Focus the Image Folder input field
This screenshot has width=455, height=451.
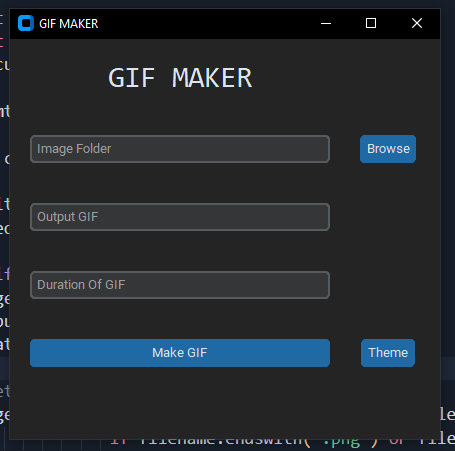click(x=180, y=149)
